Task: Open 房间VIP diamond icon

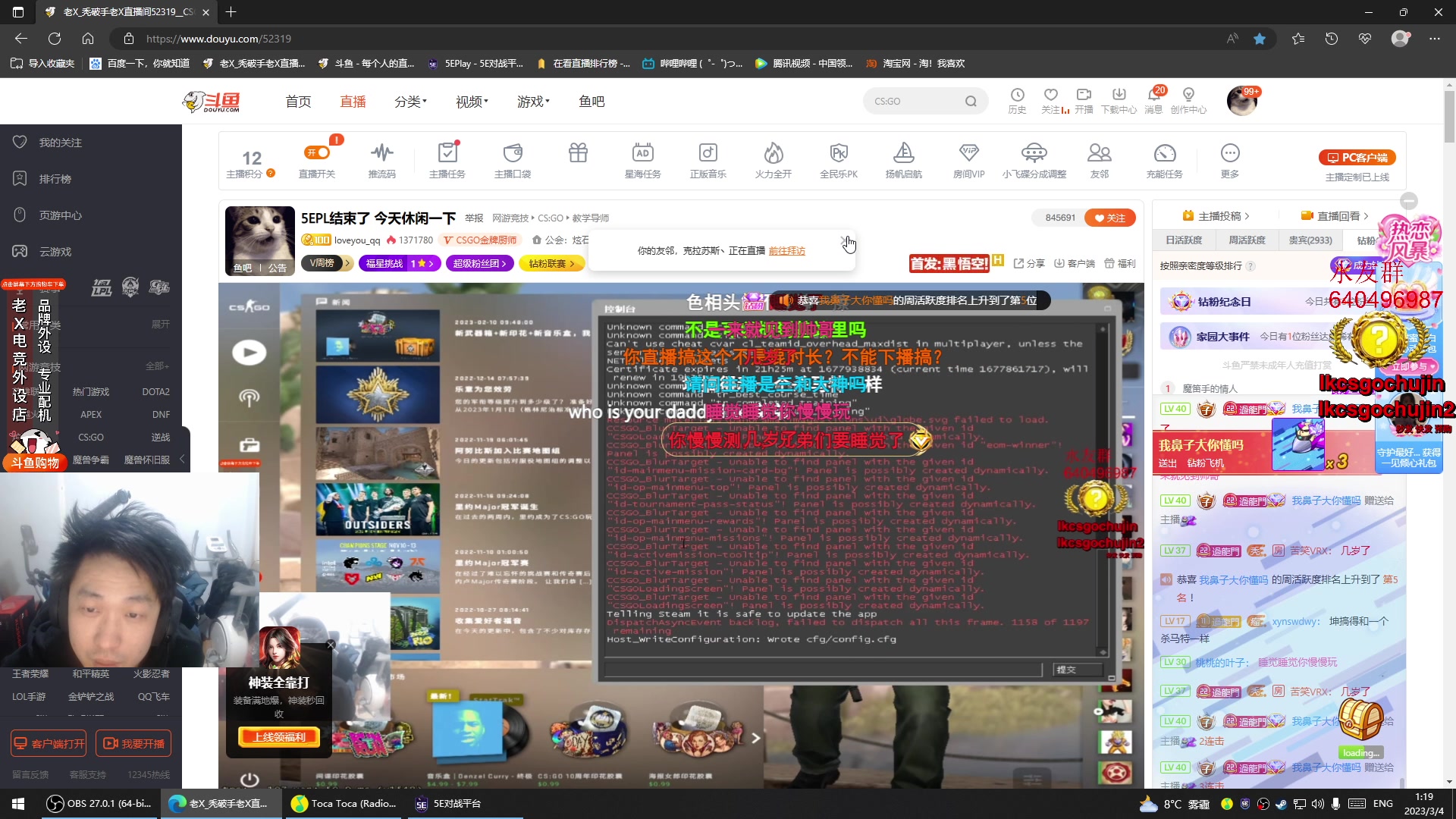Action: (x=969, y=152)
